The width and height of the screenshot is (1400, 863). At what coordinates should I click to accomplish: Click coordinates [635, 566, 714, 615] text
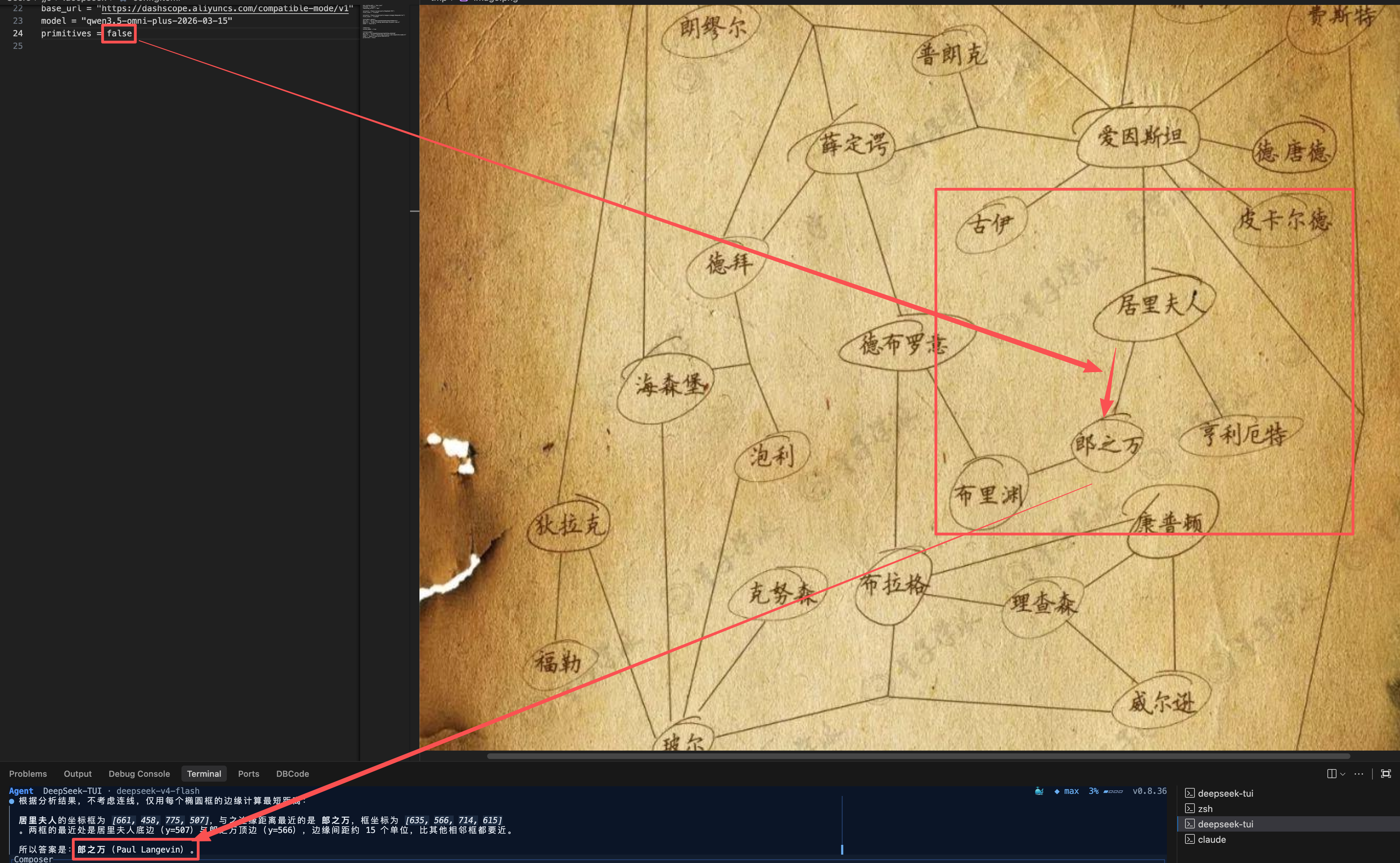tap(454, 820)
